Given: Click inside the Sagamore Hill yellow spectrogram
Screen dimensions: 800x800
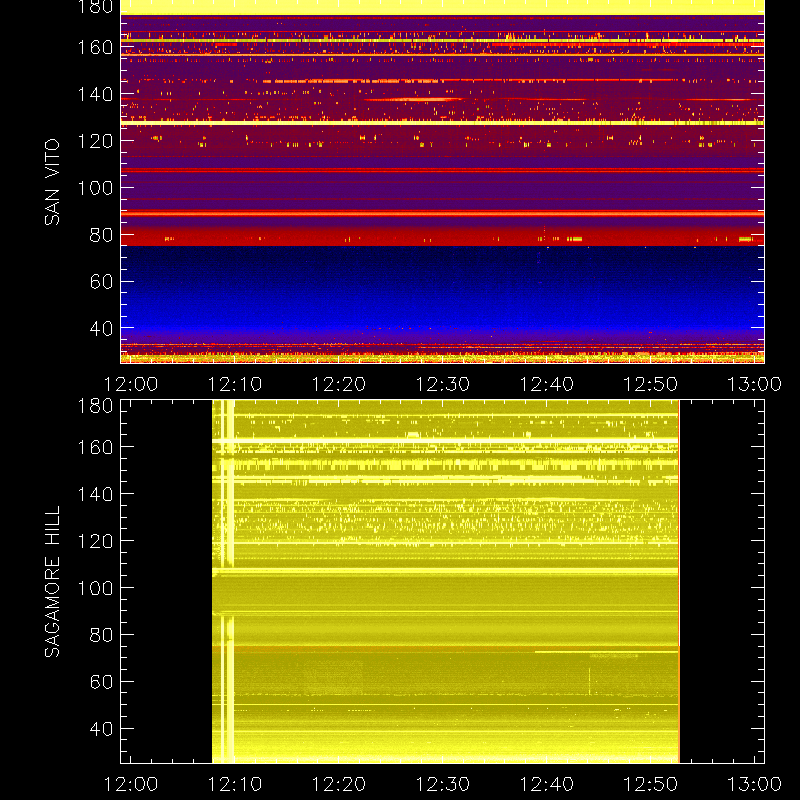Looking at the screenshot, I should point(445,582).
